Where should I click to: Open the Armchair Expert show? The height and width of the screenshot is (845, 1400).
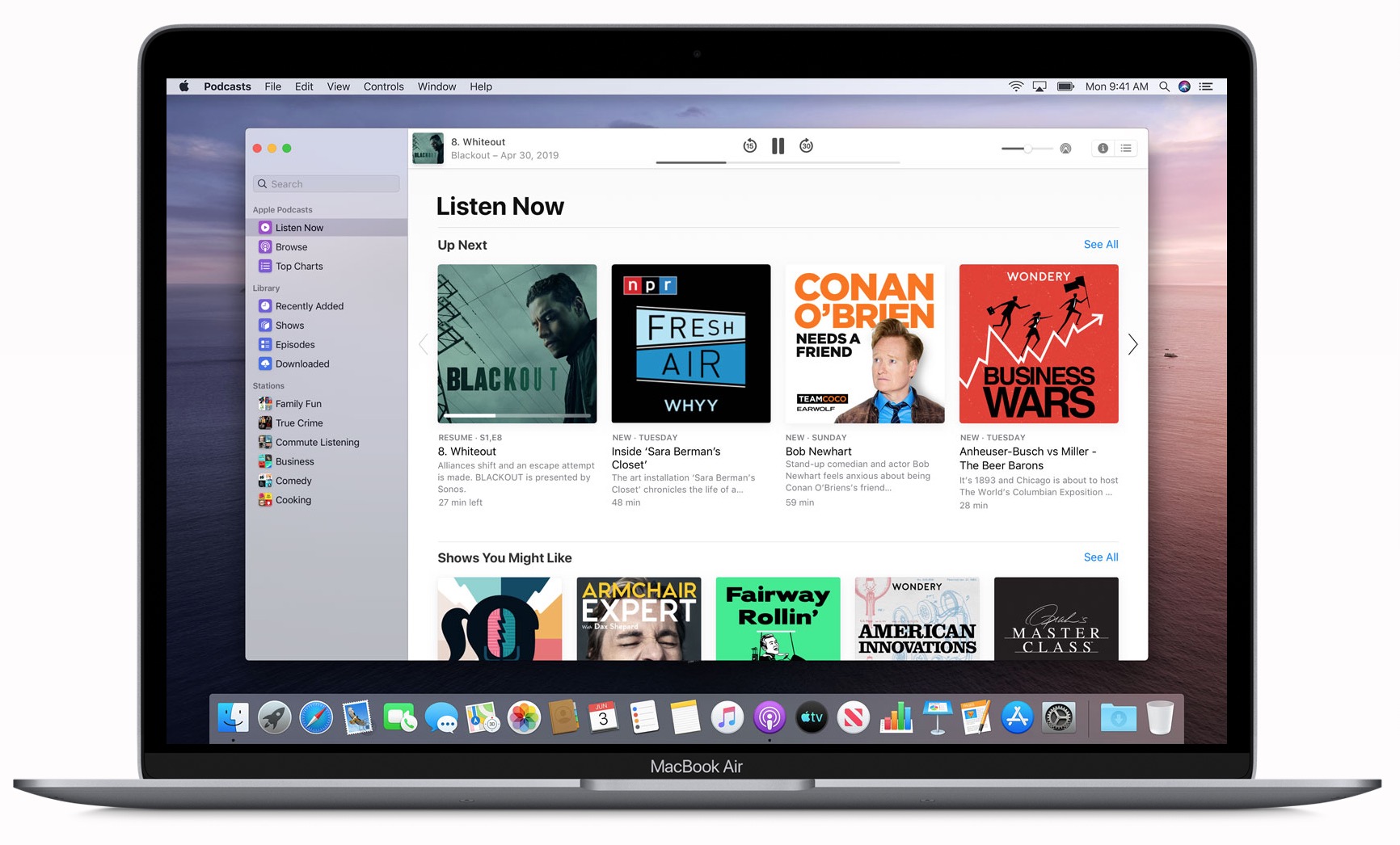pyautogui.click(x=639, y=619)
